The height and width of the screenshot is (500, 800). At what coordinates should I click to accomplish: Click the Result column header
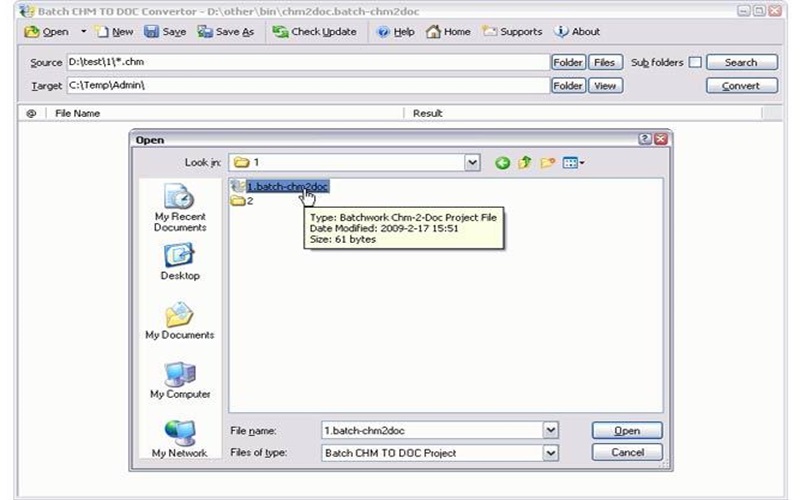(583, 113)
